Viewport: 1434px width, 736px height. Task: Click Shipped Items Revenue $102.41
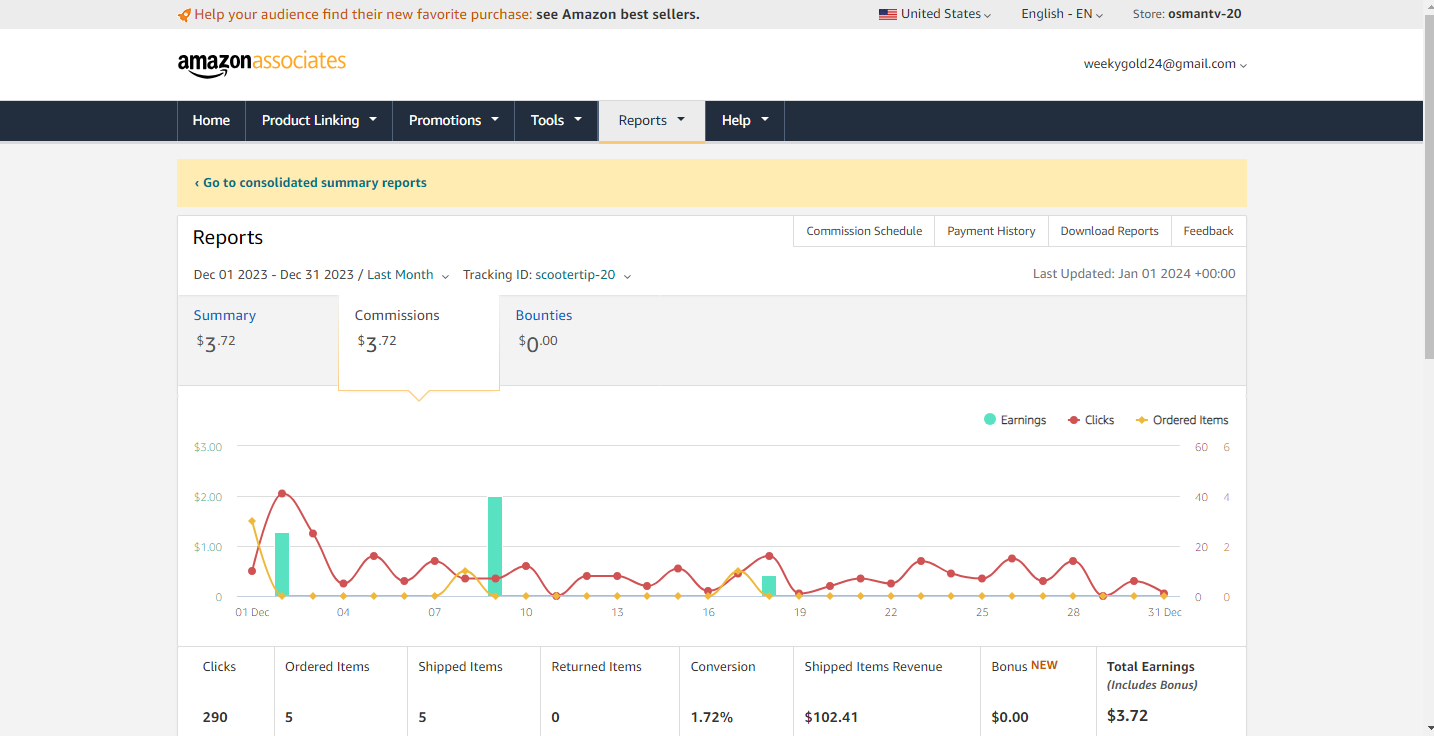(831, 717)
